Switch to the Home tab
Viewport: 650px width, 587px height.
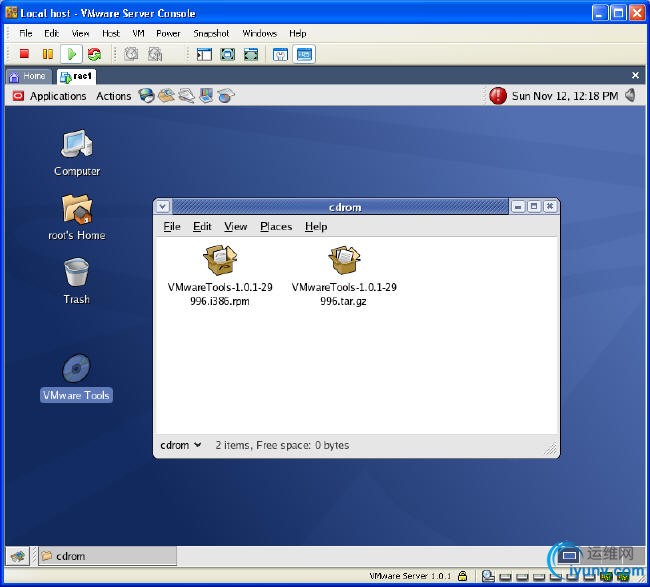coord(28,76)
